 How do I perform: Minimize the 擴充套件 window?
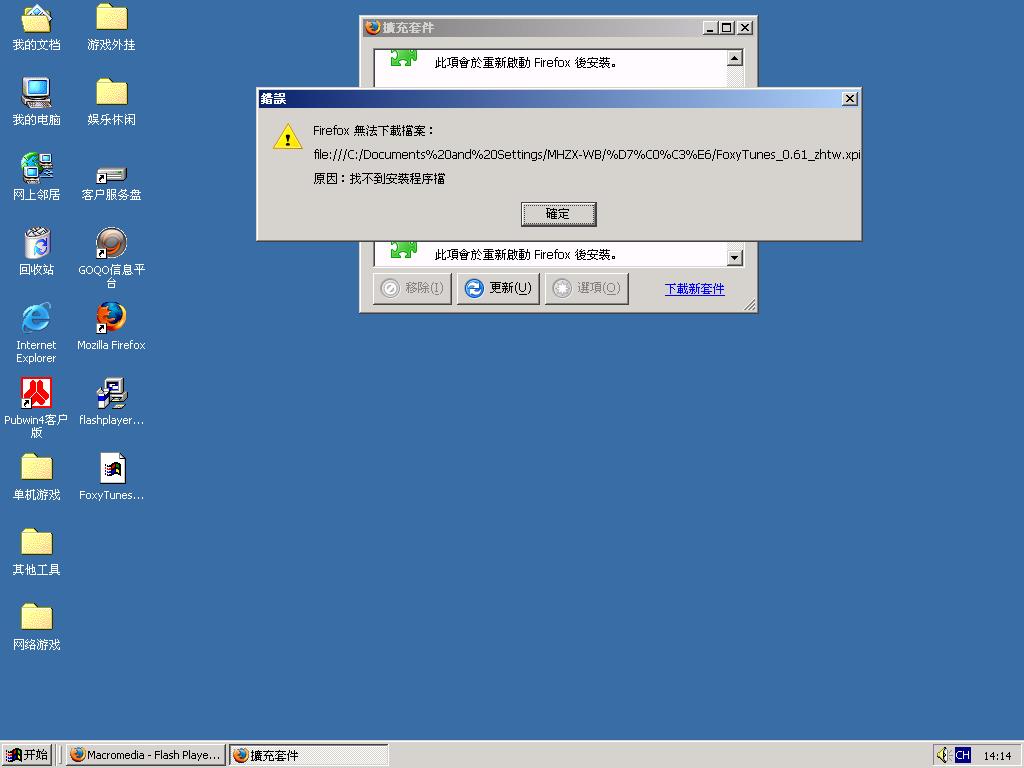[x=710, y=27]
